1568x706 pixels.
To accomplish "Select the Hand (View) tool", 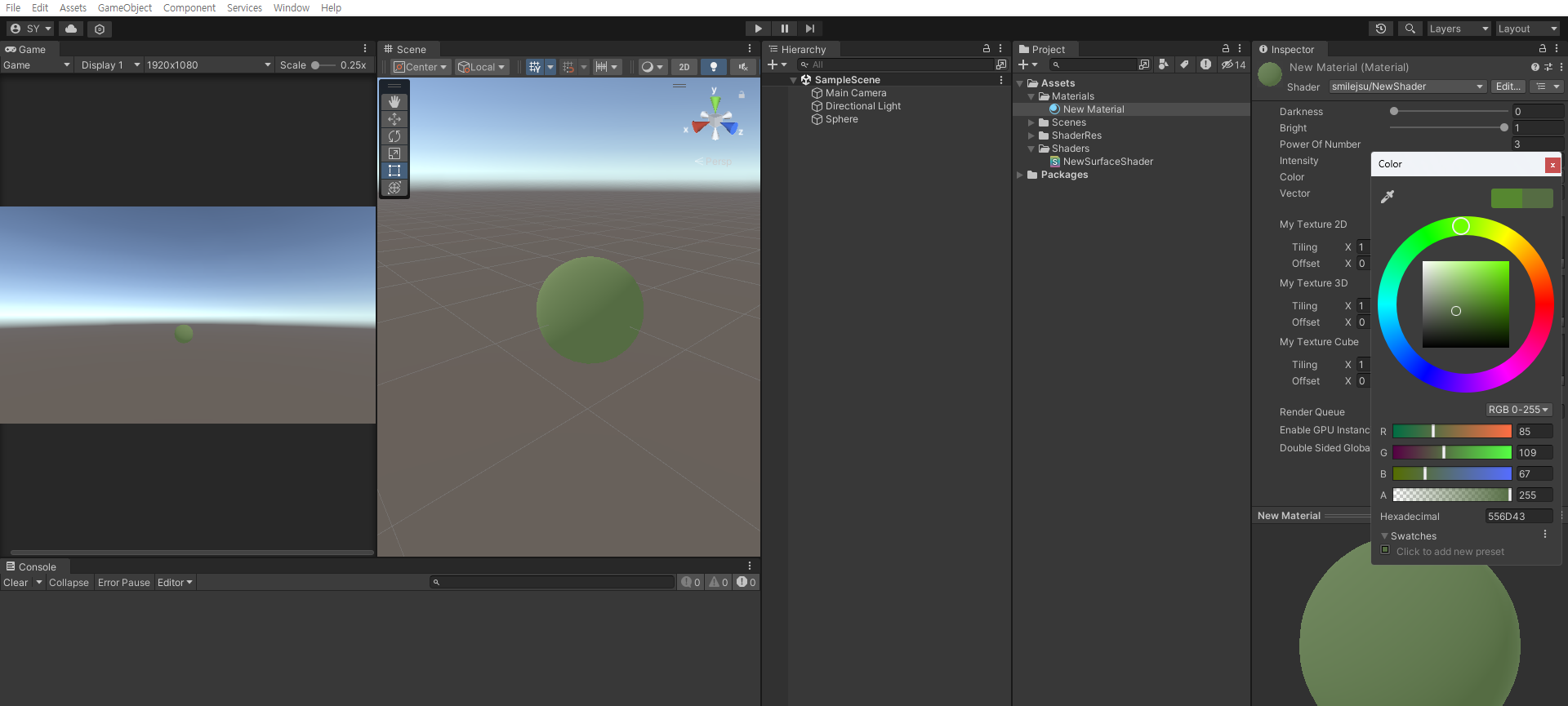I will [x=394, y=101].
